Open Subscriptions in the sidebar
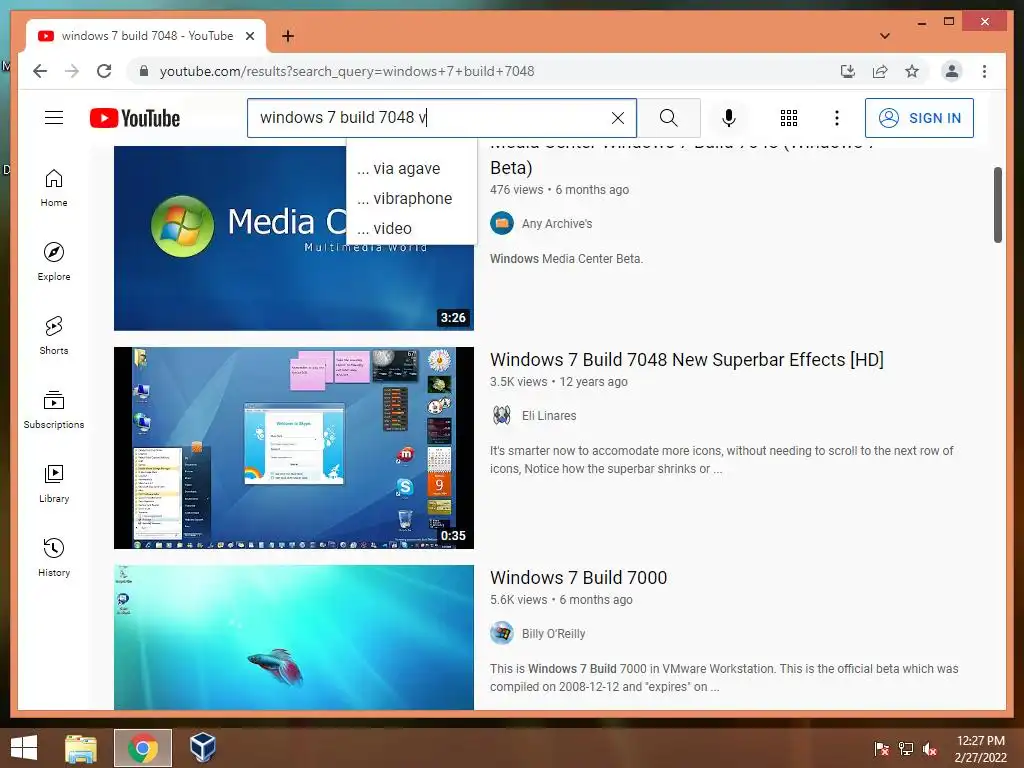Image resolution: width=1024 pixels, height=768 pixels. pos(54,409)
